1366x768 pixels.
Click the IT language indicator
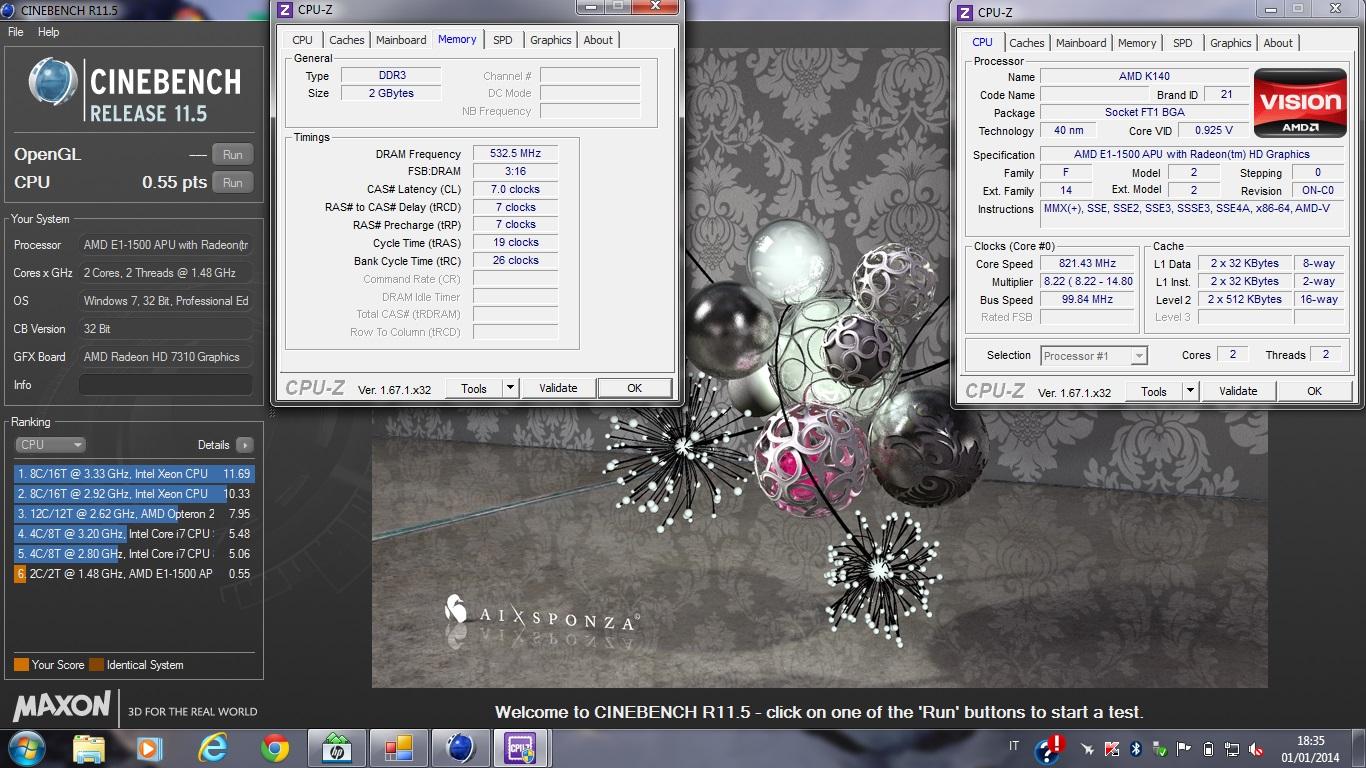1014,746
